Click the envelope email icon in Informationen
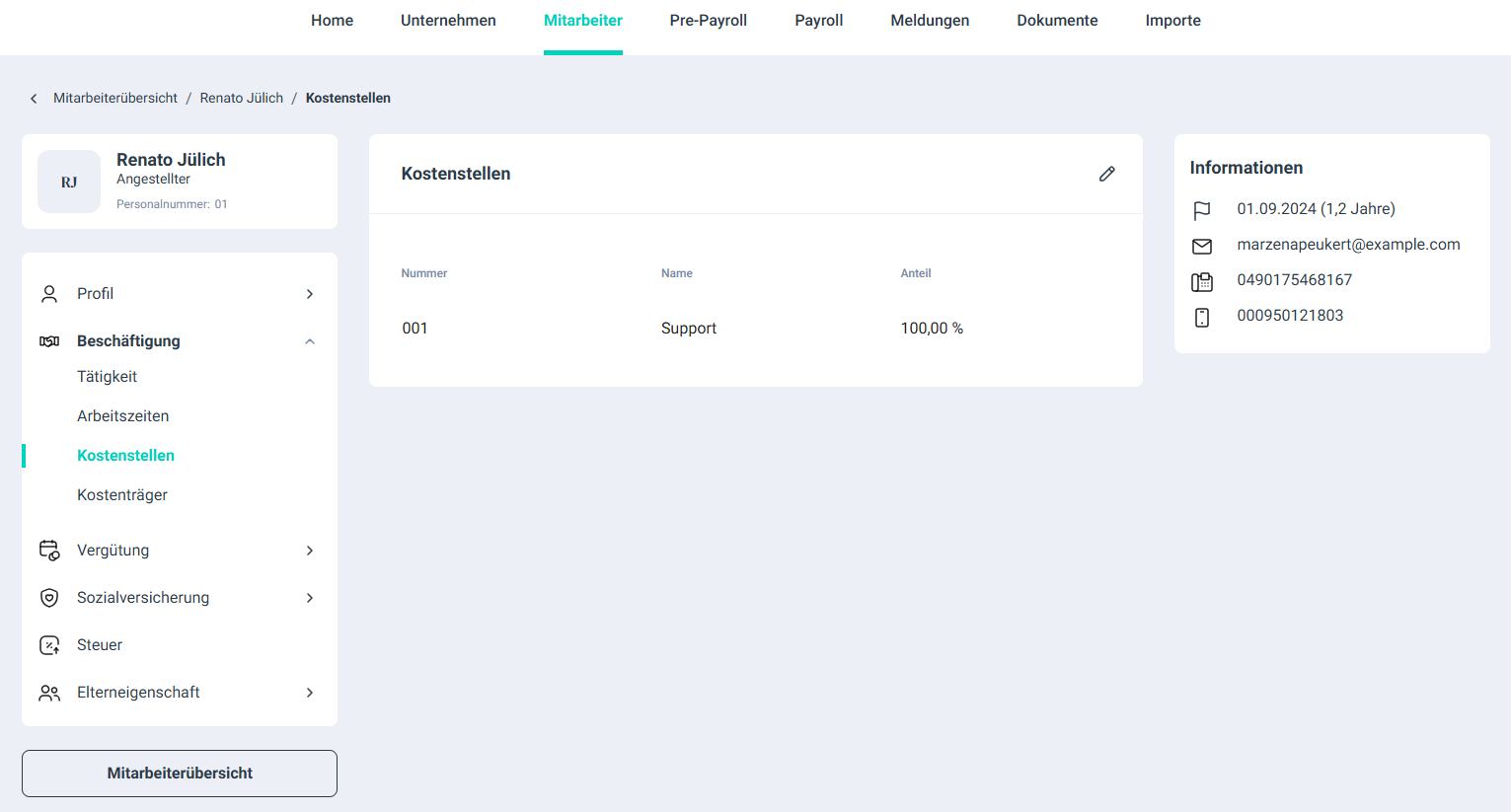Screen dimensions: 1511x812 1201,246
